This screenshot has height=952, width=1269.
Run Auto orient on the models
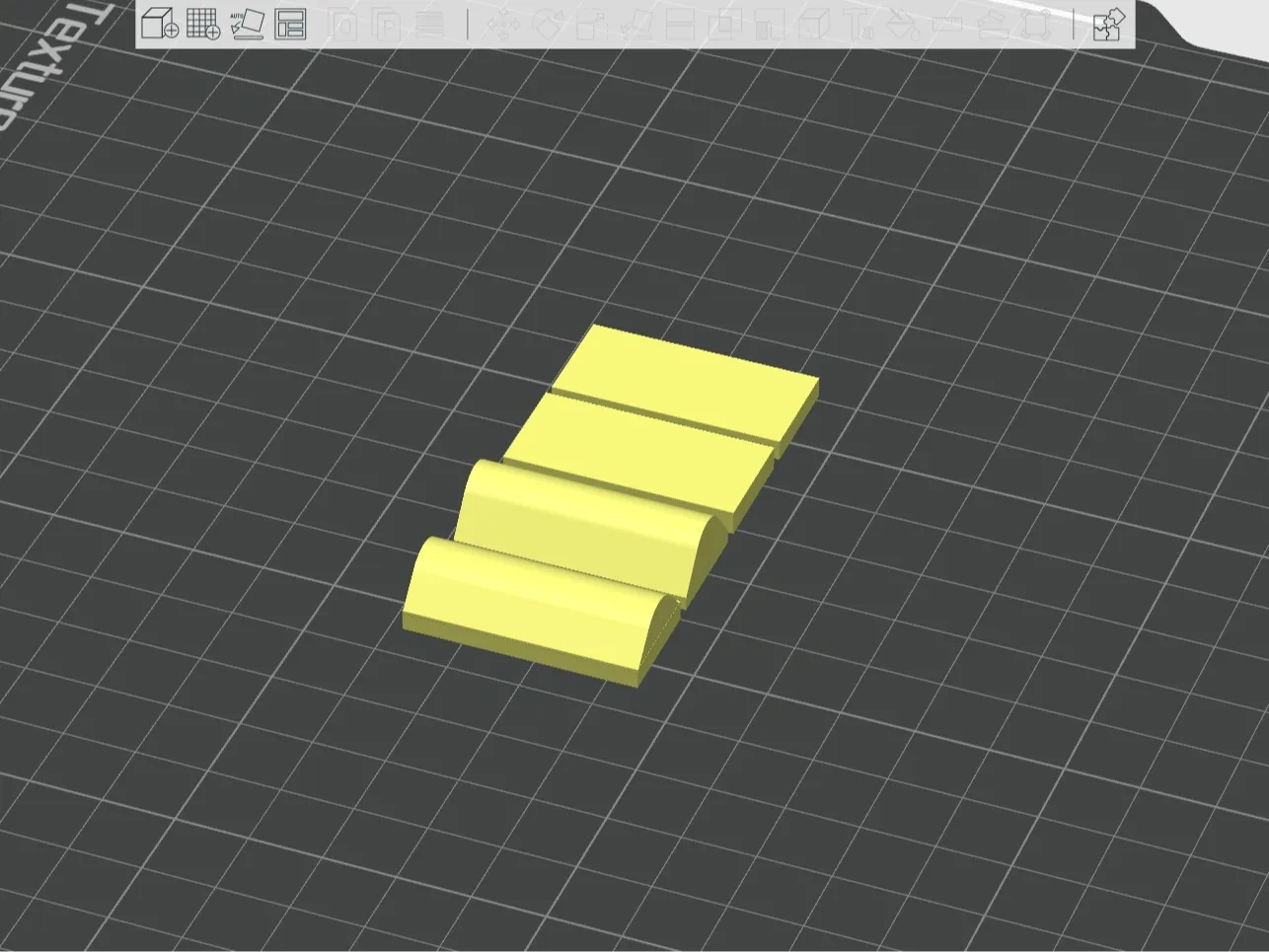(x=247, y=24)
